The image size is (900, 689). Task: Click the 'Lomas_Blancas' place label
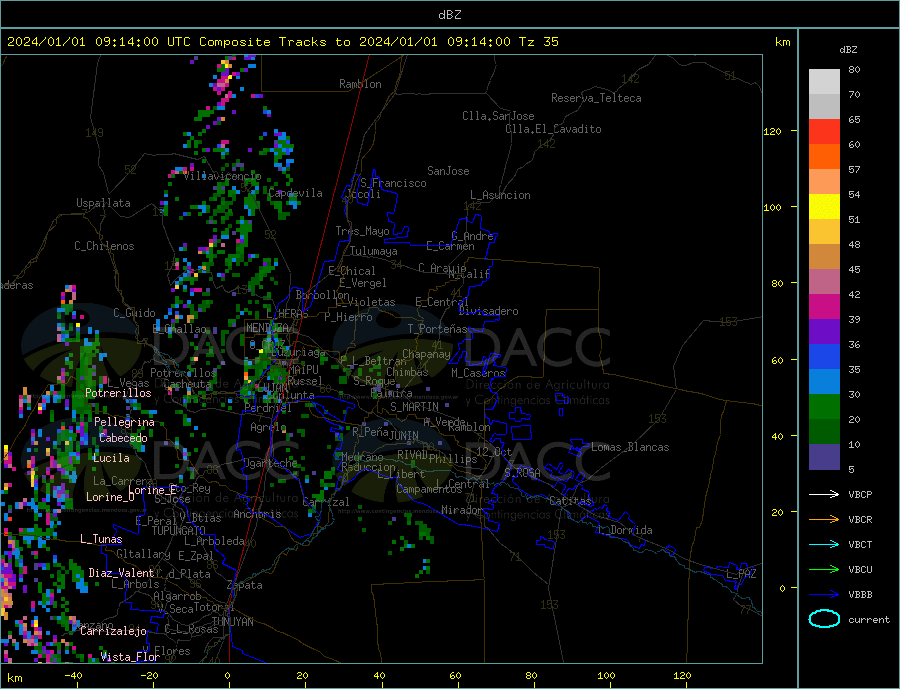[630, 447]
